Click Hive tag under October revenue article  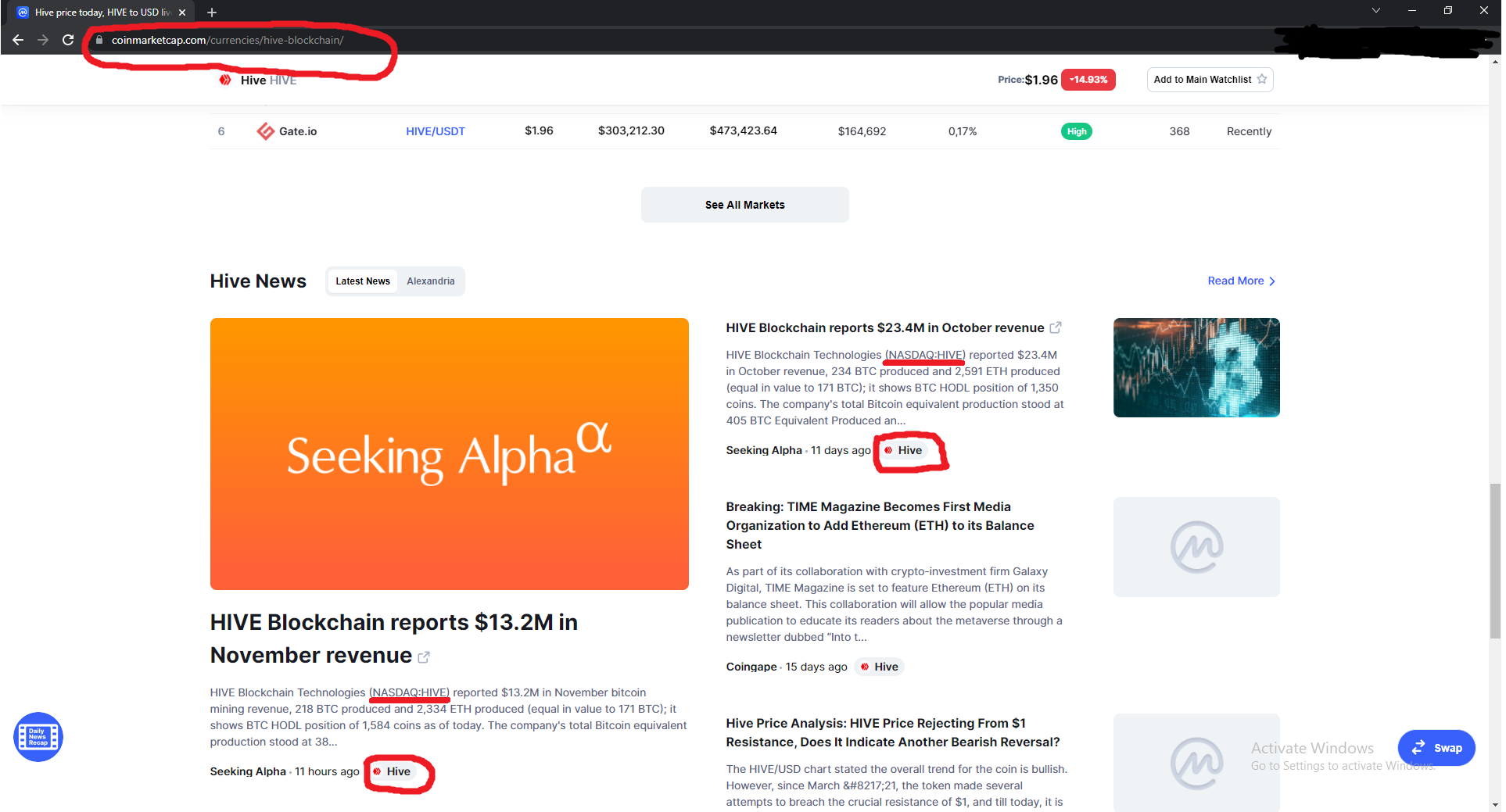(904, 450)
